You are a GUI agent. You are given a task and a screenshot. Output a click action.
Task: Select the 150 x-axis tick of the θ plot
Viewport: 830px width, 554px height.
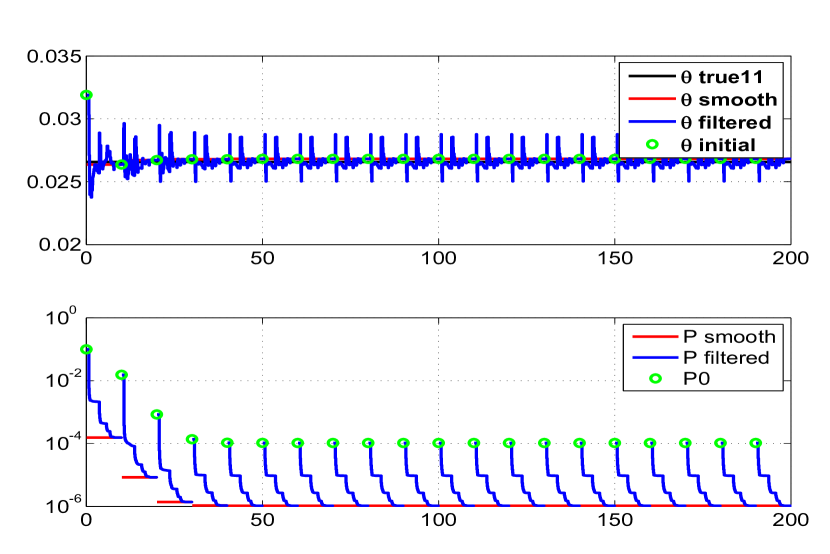click(615, 258)
